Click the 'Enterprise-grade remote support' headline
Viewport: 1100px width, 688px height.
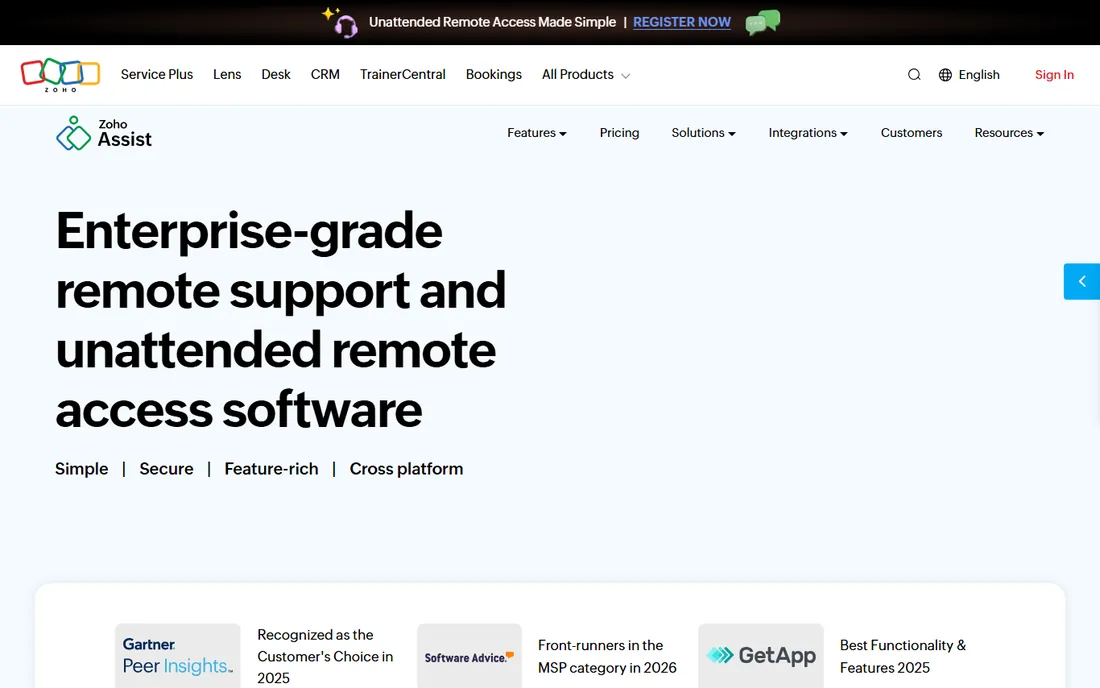pos(281,320)
